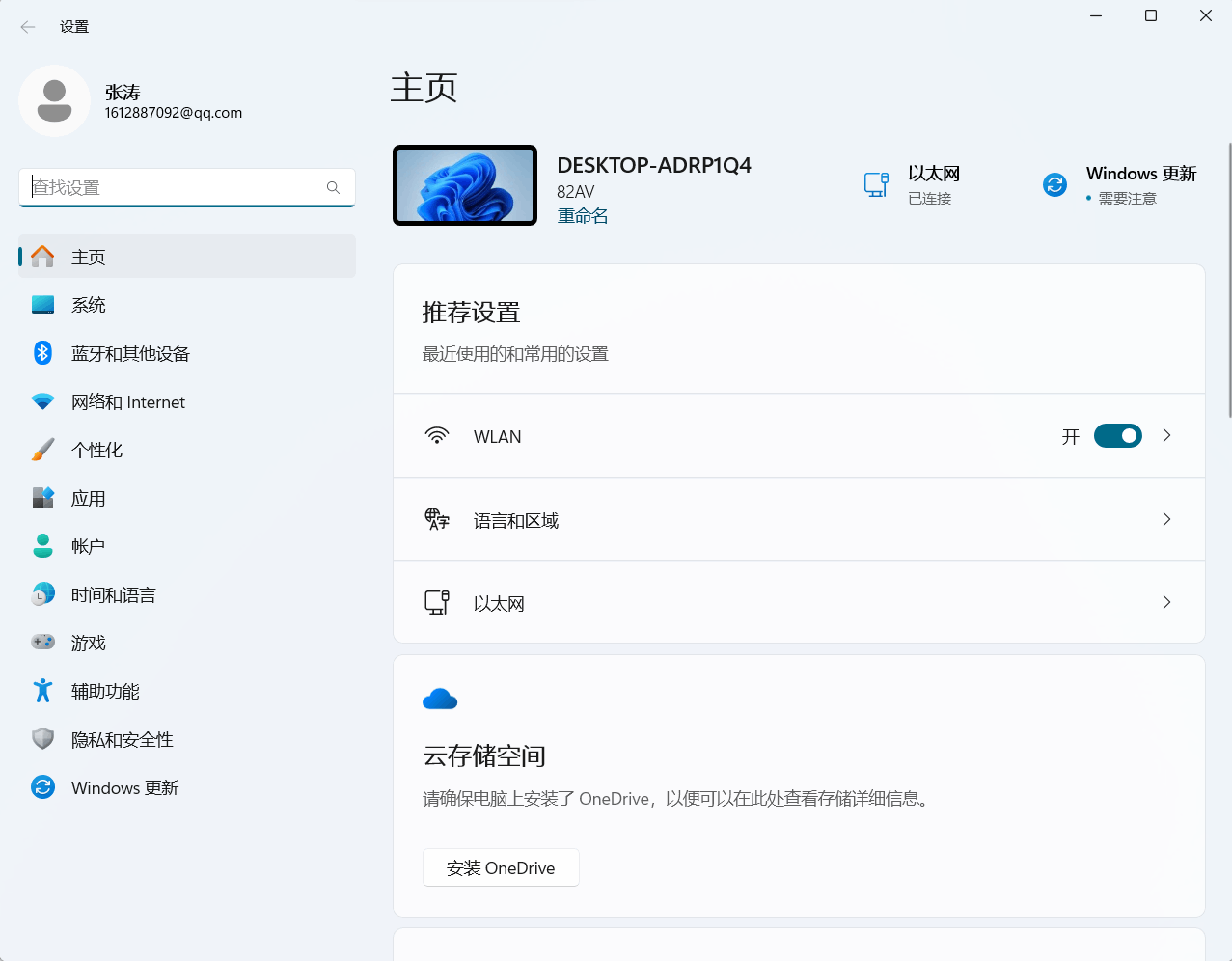Image resolution: width=1232 pixels, height=961 pixels.
Task: Click the user profile avatar icon
Action: coord(55,101)
